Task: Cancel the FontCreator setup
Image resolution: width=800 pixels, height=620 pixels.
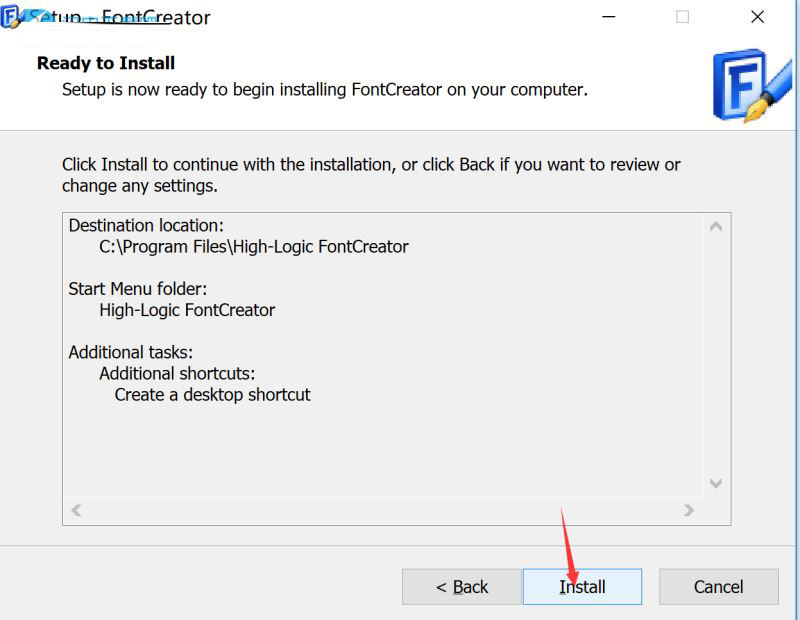Action: point(718,587)
